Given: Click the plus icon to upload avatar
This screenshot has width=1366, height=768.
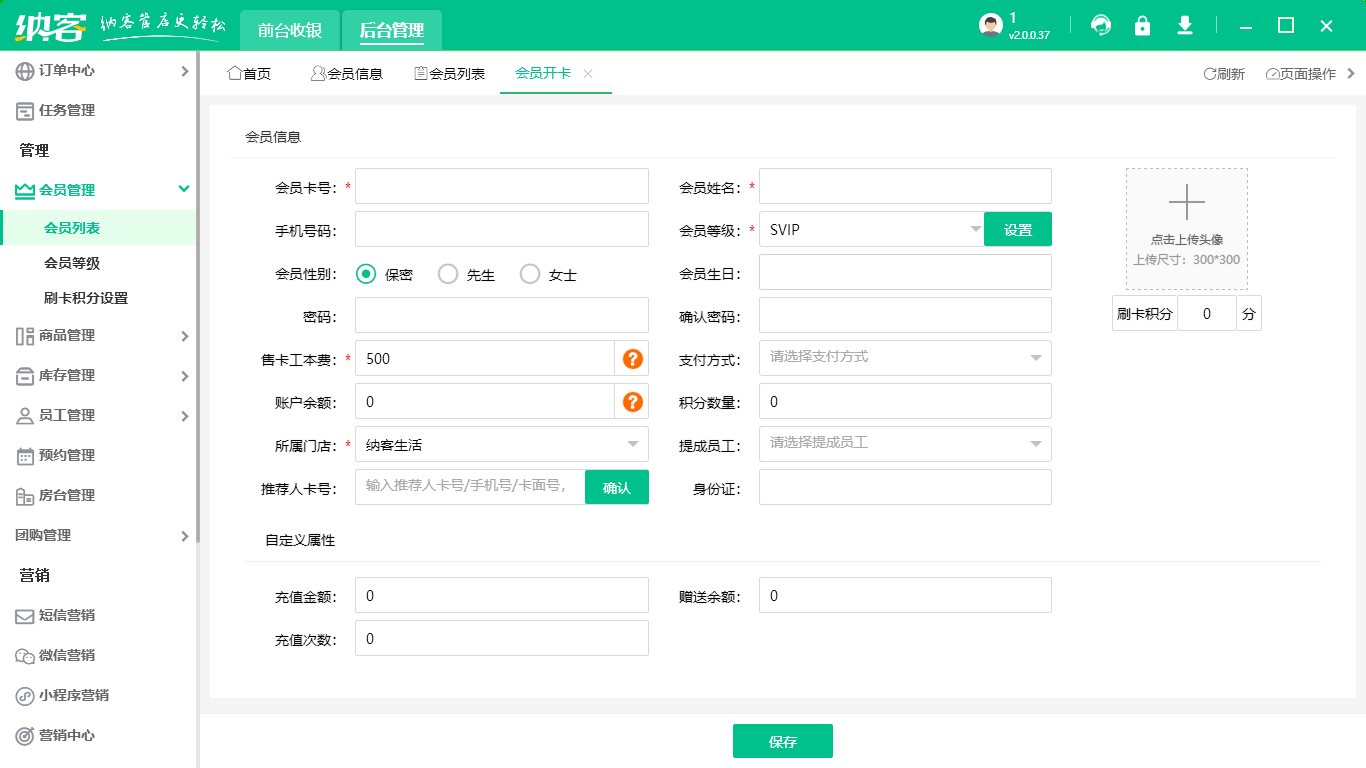Looking at the screenshot, I should [1187, 203].
